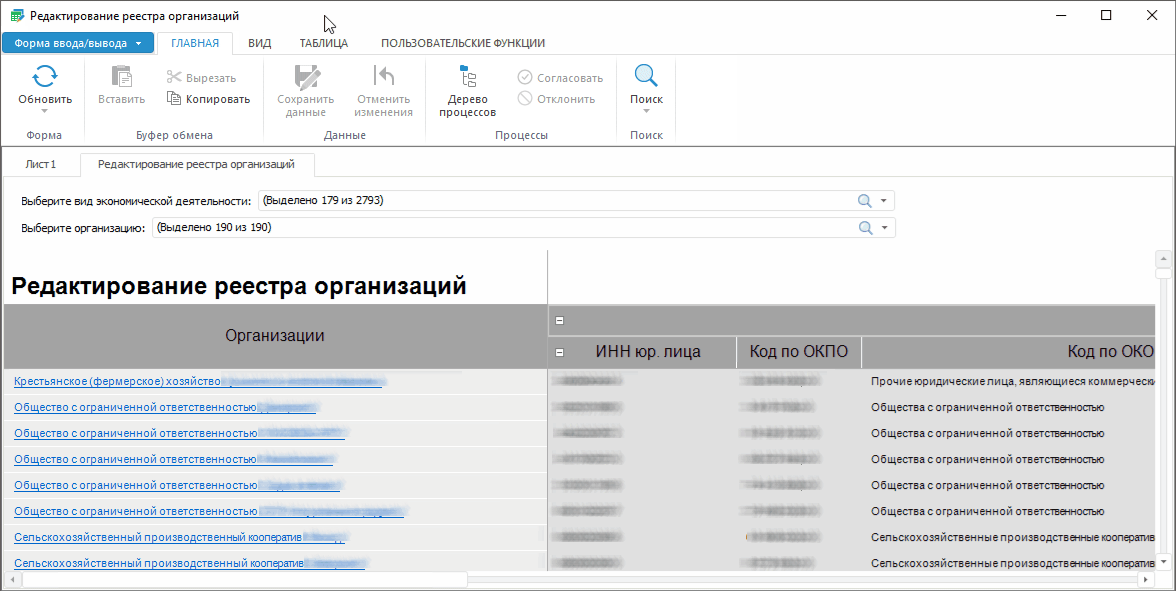Expand the organization selection dropdown arrow
Viewport: 1176px width, 591px height.
[884, 228]
